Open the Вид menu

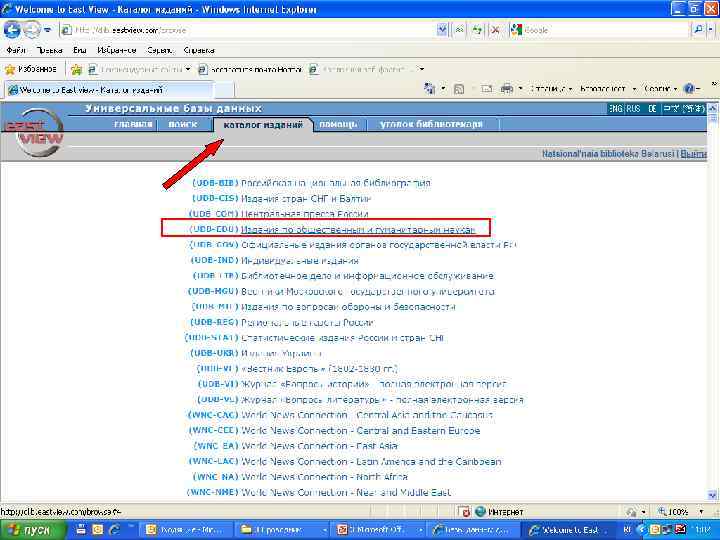point(80,50)
